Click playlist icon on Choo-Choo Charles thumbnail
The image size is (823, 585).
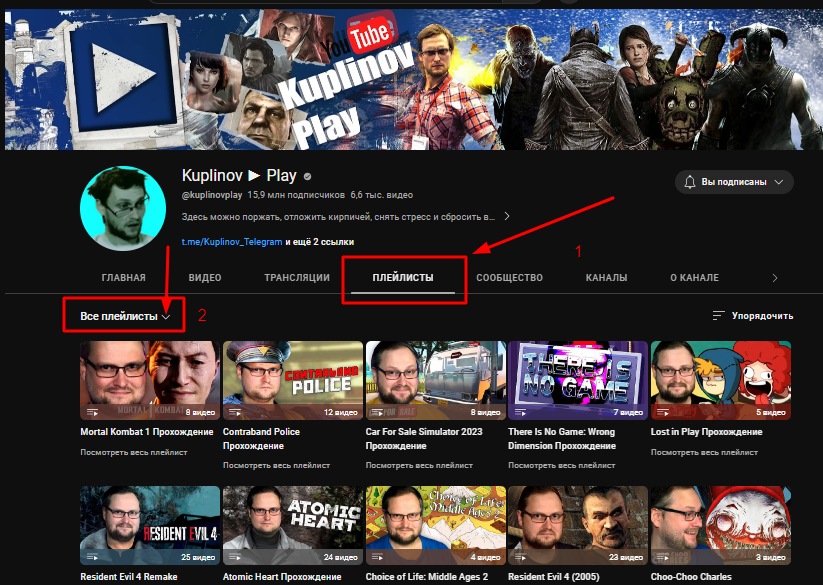pos(663,557)
